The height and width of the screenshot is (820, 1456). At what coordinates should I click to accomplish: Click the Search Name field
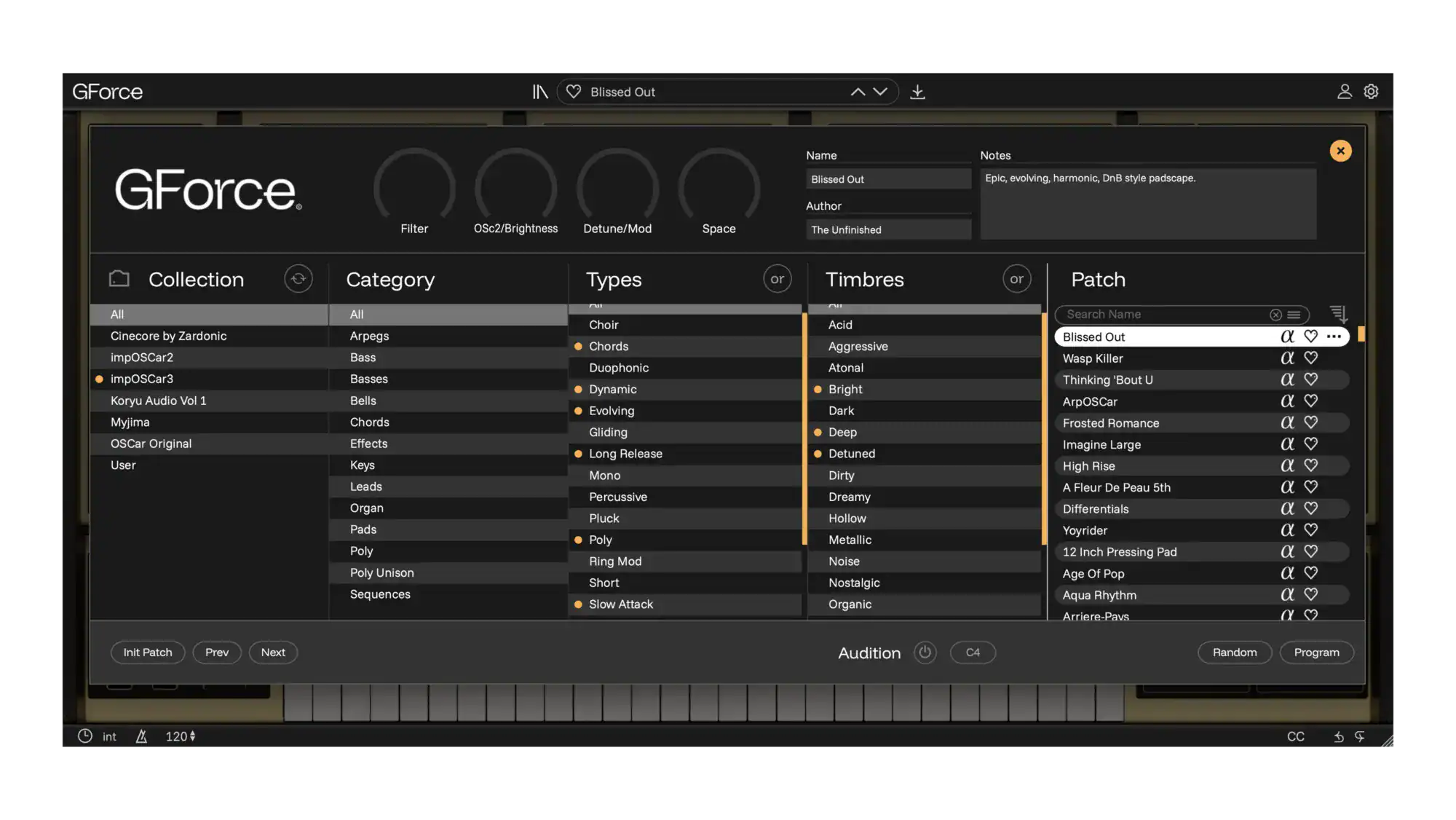(x=1165, y=315)
